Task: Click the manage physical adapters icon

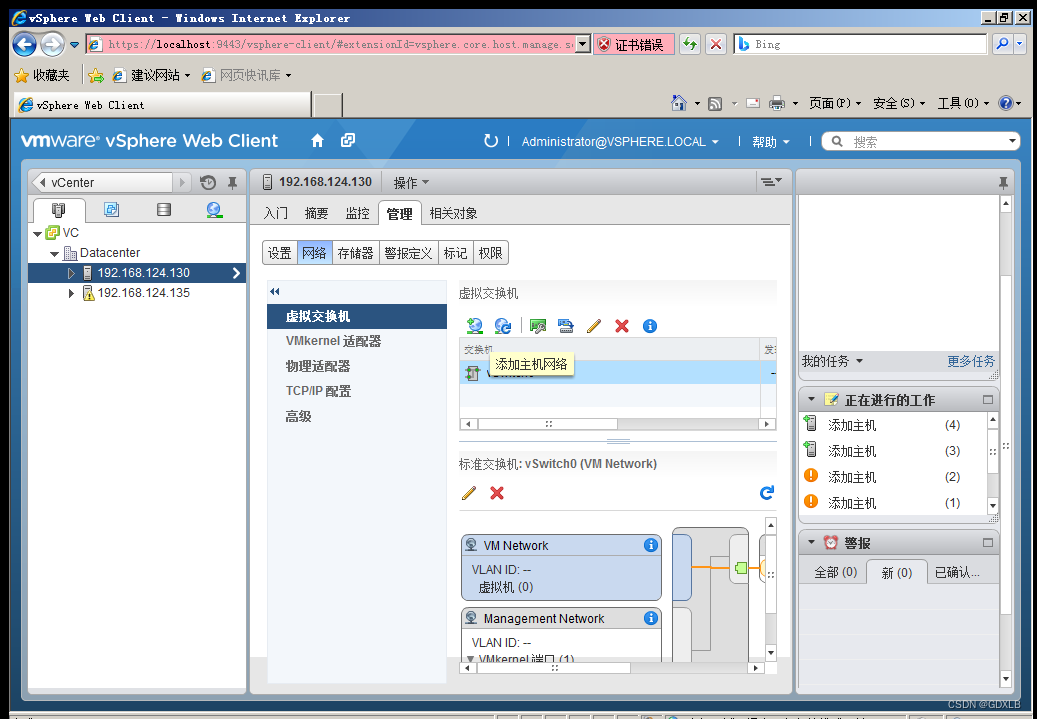Action: (538, 325)
